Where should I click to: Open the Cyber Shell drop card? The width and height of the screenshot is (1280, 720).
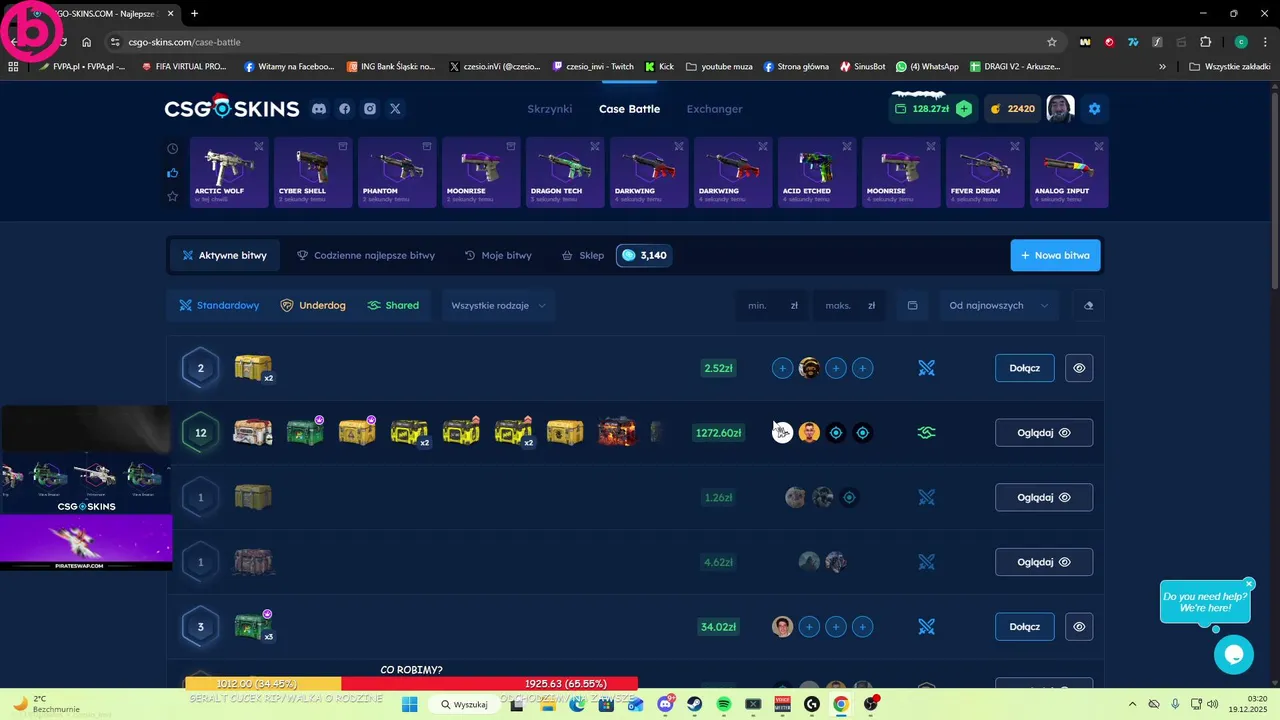coord(313,172)
